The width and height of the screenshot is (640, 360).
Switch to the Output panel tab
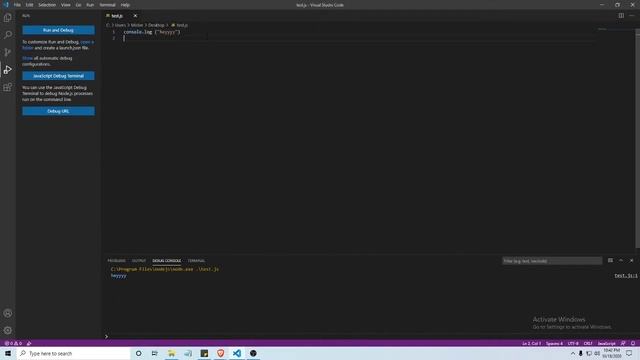click(x=139, y=260)
